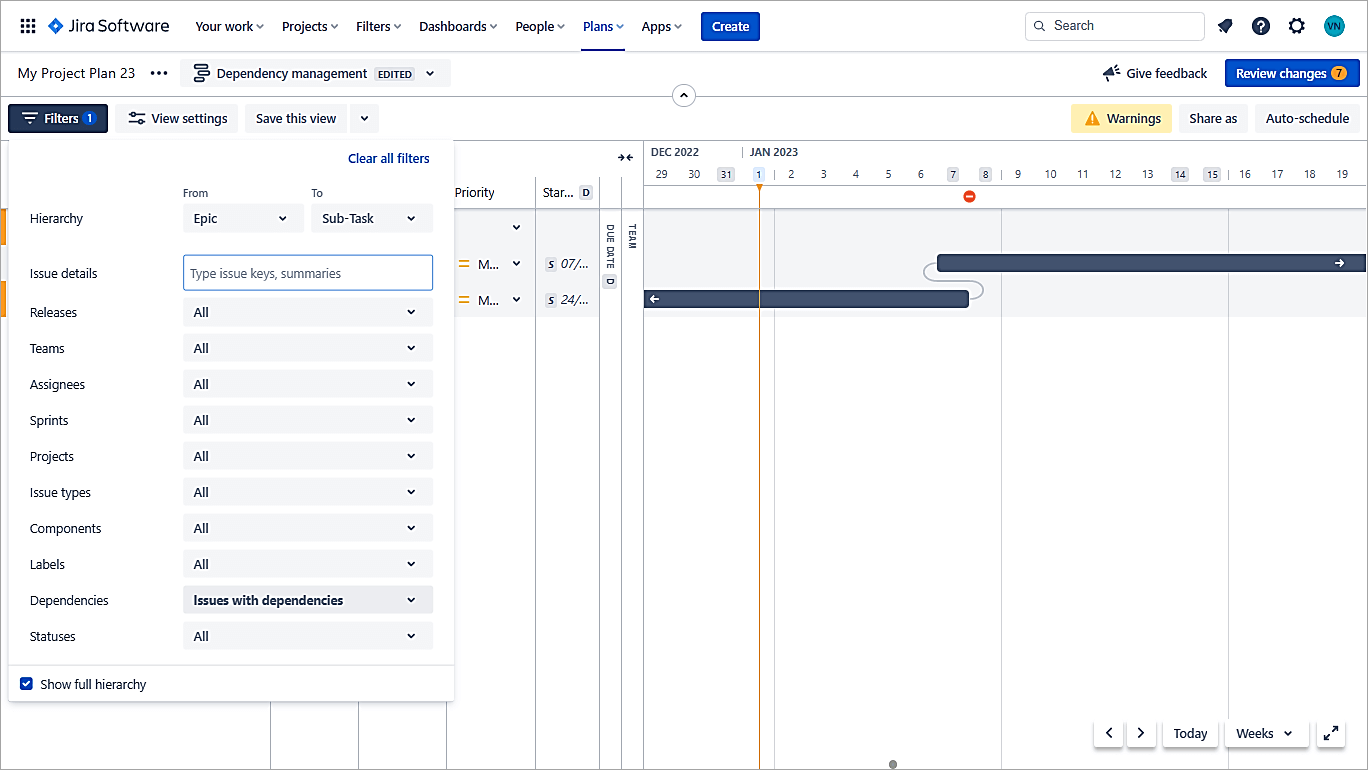Click the Issue details text field
Image resolution: width=1368 pixels, height=770 pixels.
click(307, 273)
